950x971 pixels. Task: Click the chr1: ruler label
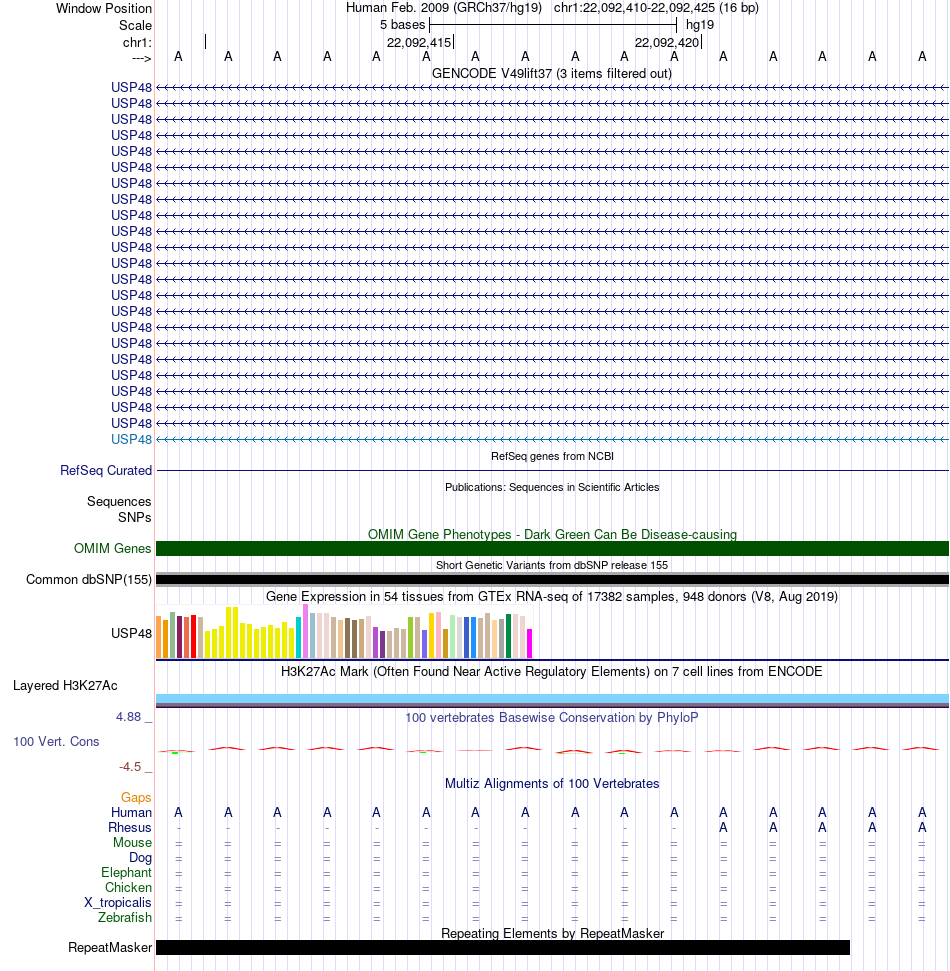tap(137, 42)
